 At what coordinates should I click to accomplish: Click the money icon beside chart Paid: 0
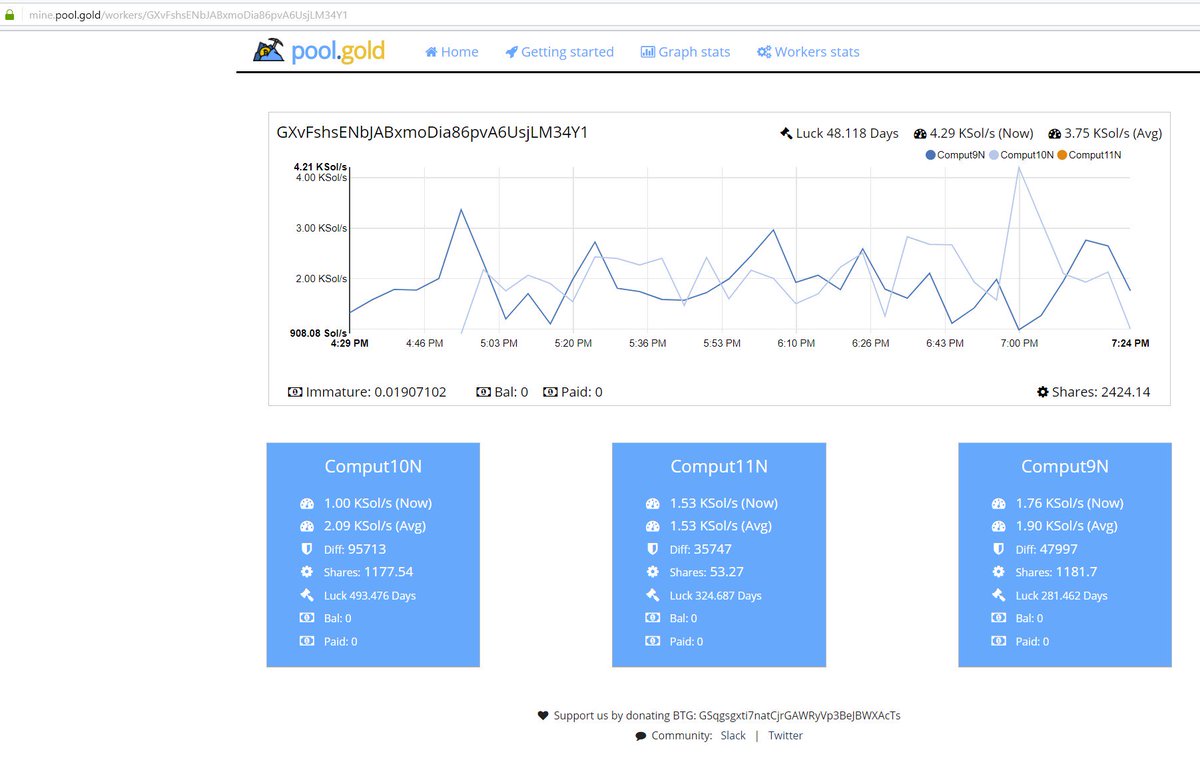click(551, 392)
